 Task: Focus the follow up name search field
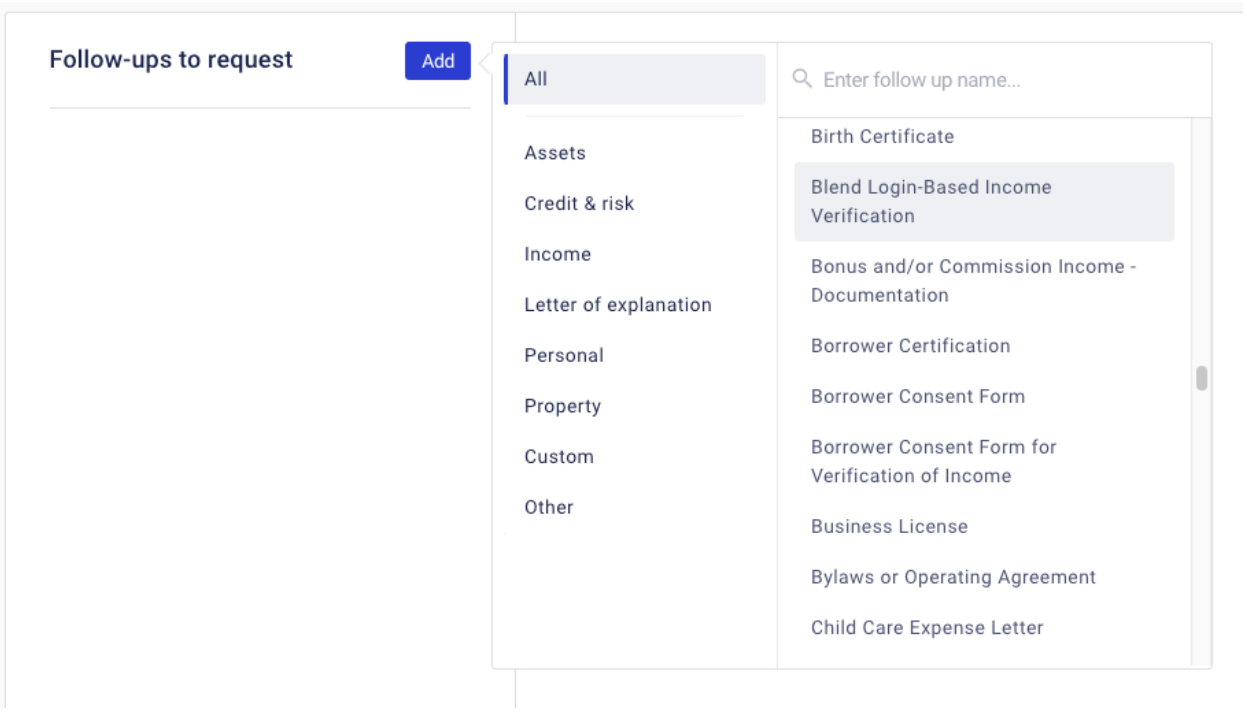[1000, 80]
